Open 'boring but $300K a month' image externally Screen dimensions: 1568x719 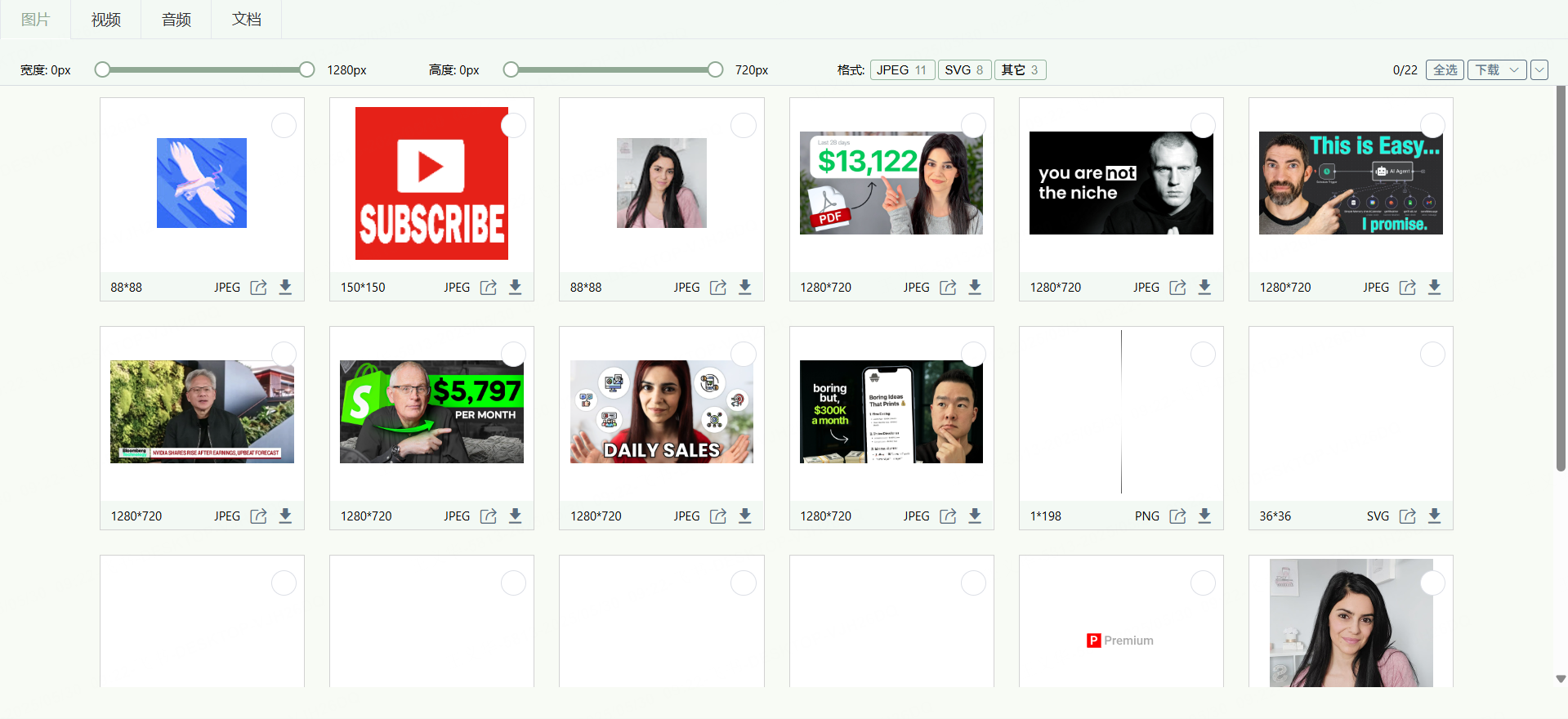(948, 516)
